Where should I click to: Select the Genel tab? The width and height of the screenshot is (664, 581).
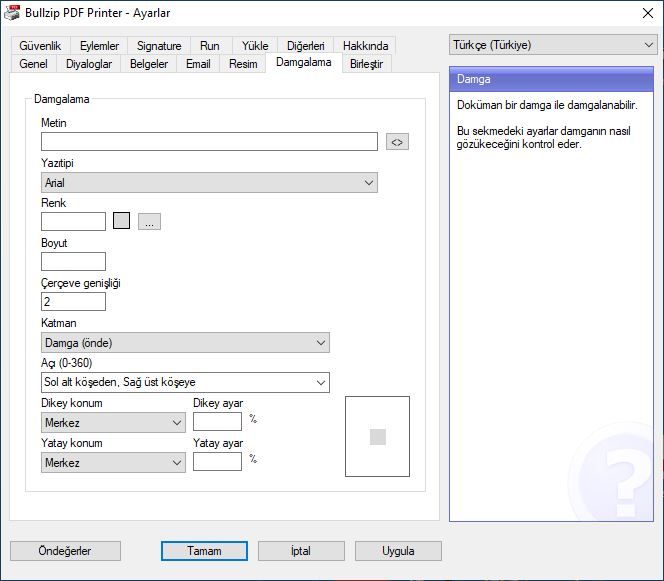click(x=33, y=64)
